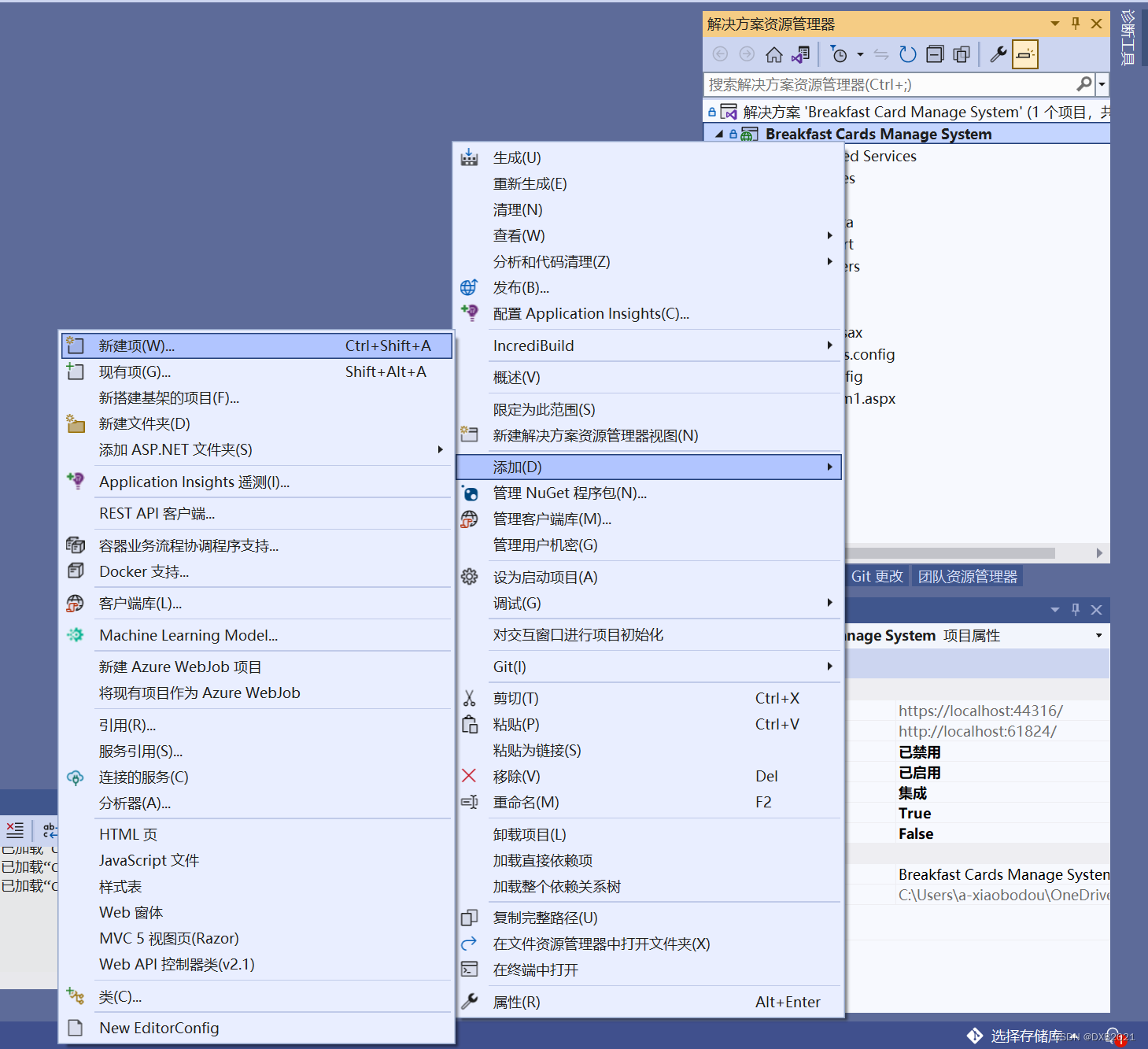This screenshot has width=1148, height=1049.
Task: Collapse All items using the toolbar icon
Action: [934, 54]
